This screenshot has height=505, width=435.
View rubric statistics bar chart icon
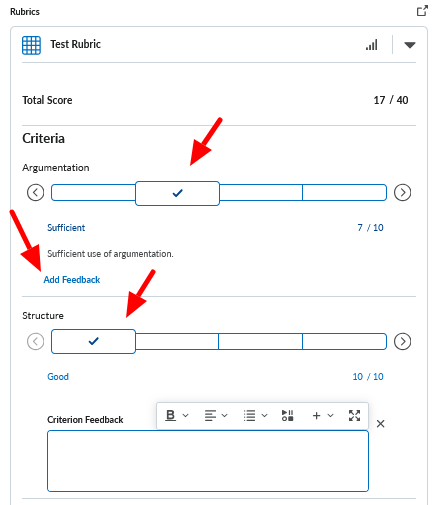(x=371, y=45)
